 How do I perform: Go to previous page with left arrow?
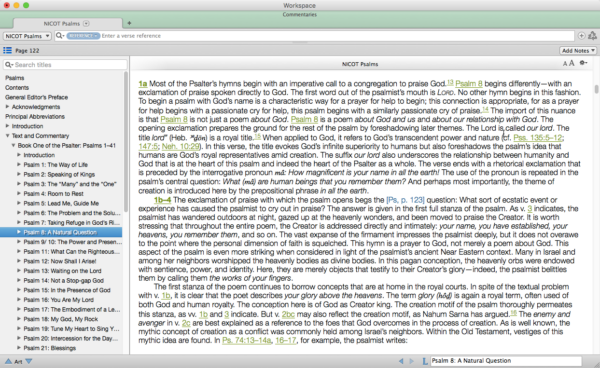pos(401,361)
